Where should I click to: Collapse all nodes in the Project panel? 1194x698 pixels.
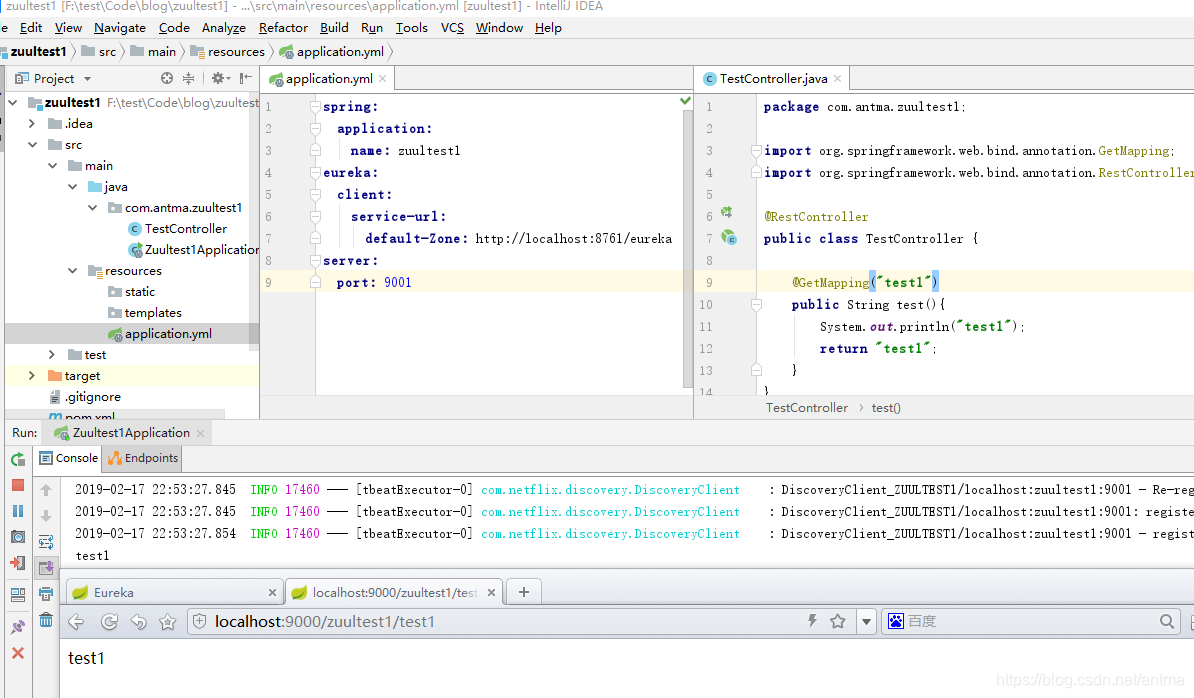(188, 78)
